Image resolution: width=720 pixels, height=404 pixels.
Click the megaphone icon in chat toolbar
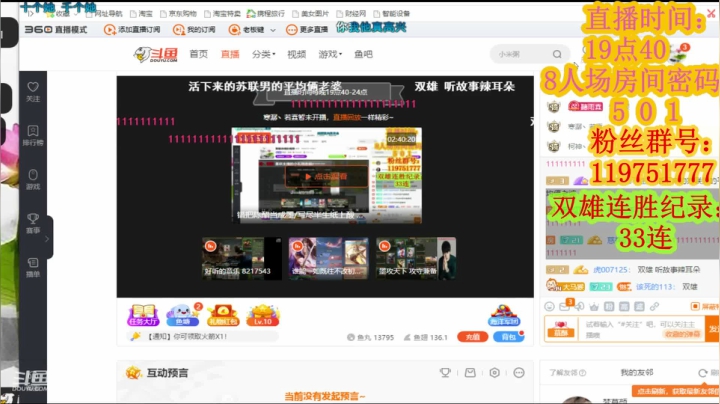point(579,306)
